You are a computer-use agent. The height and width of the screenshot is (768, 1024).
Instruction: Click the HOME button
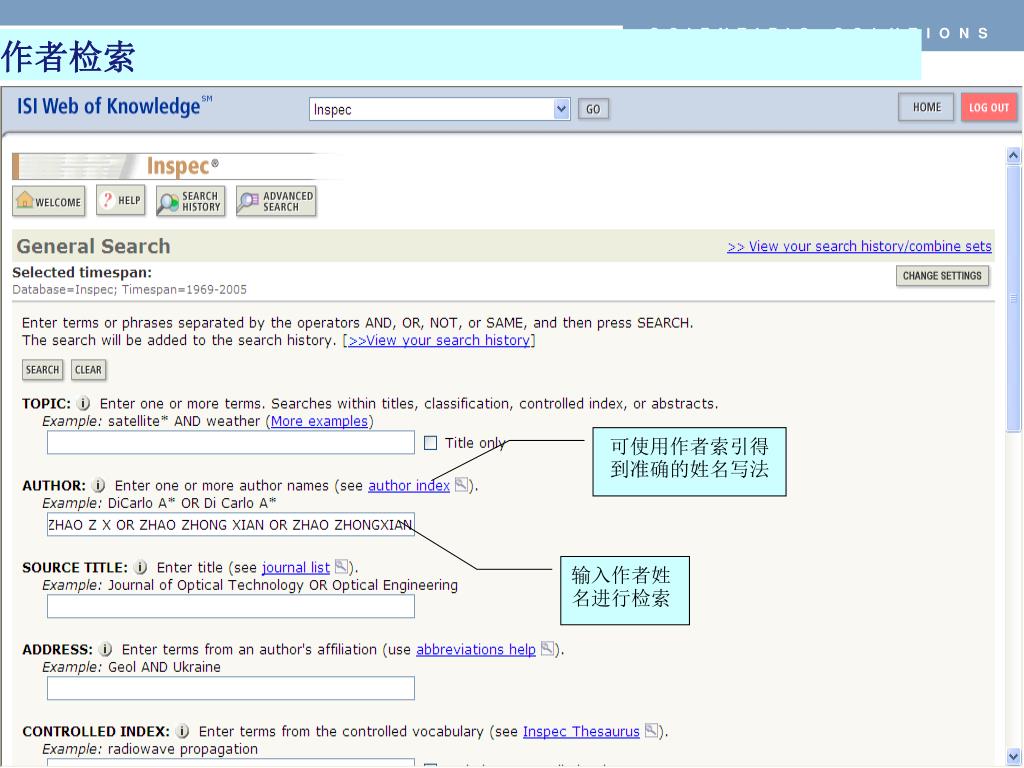[x=926, y=107]
